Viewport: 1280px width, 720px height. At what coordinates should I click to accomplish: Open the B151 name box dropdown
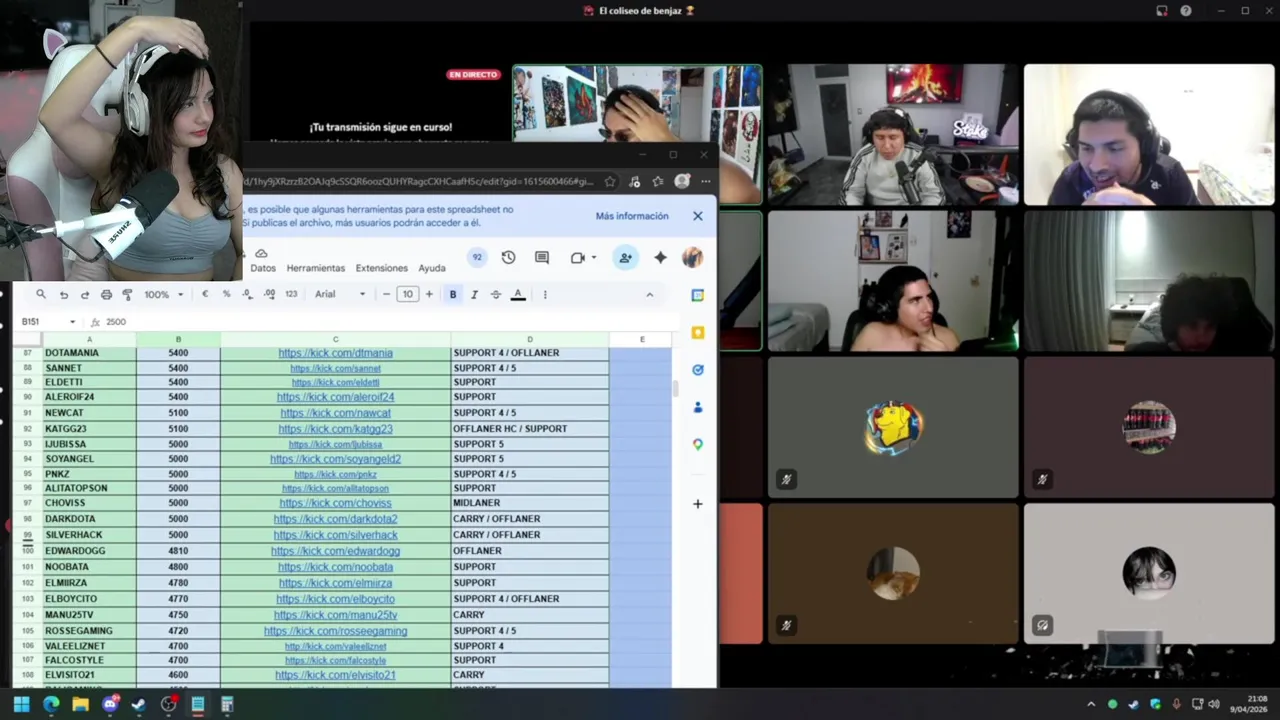[x=72, y=322]
